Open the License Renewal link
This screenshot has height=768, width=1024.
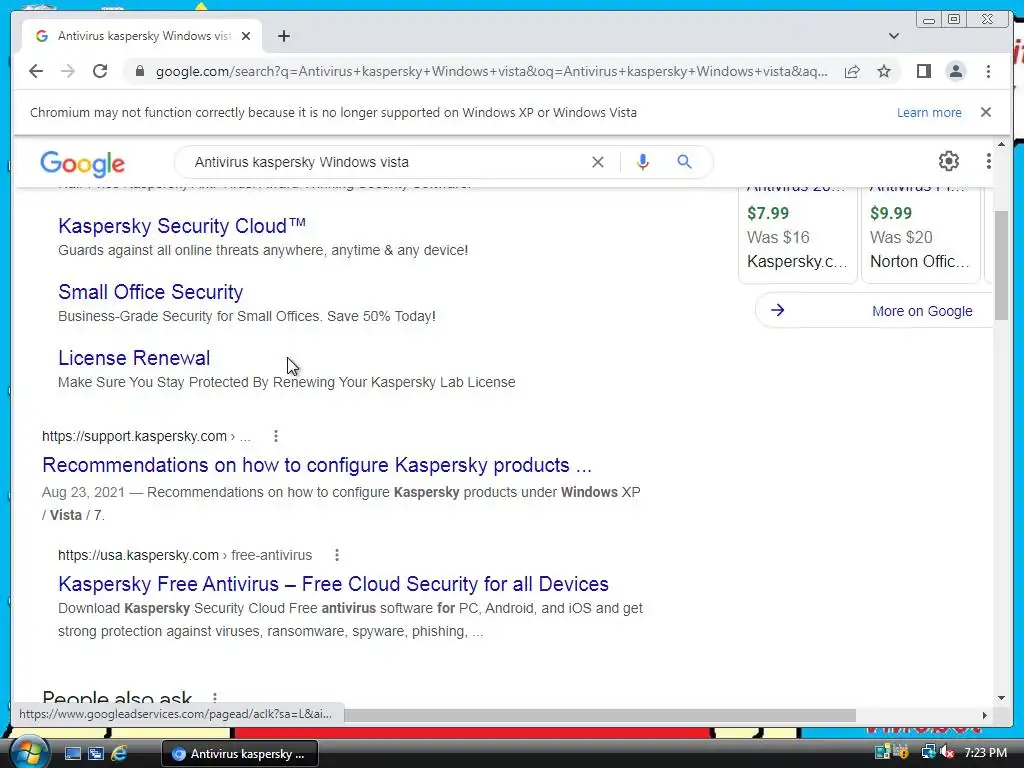(134, 358)
